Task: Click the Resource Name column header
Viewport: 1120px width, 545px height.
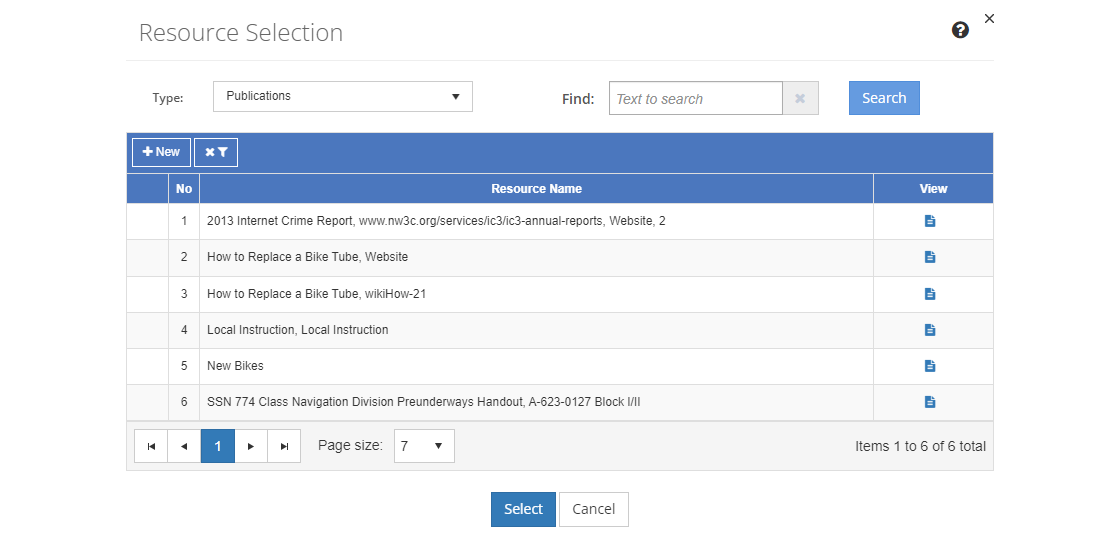Action: click(x=536, y=189)
